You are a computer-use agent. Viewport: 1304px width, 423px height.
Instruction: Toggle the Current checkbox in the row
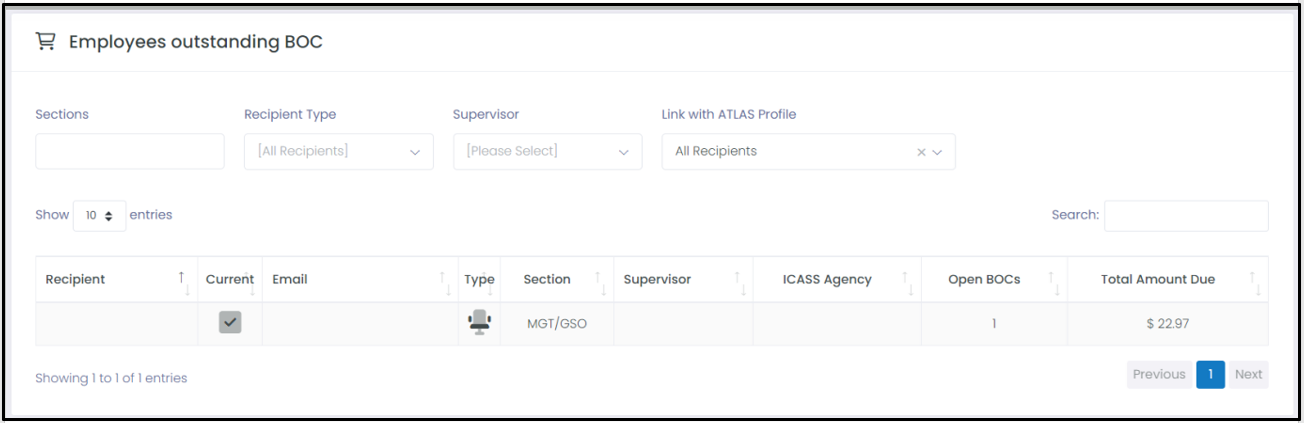[x=230, y=322]
